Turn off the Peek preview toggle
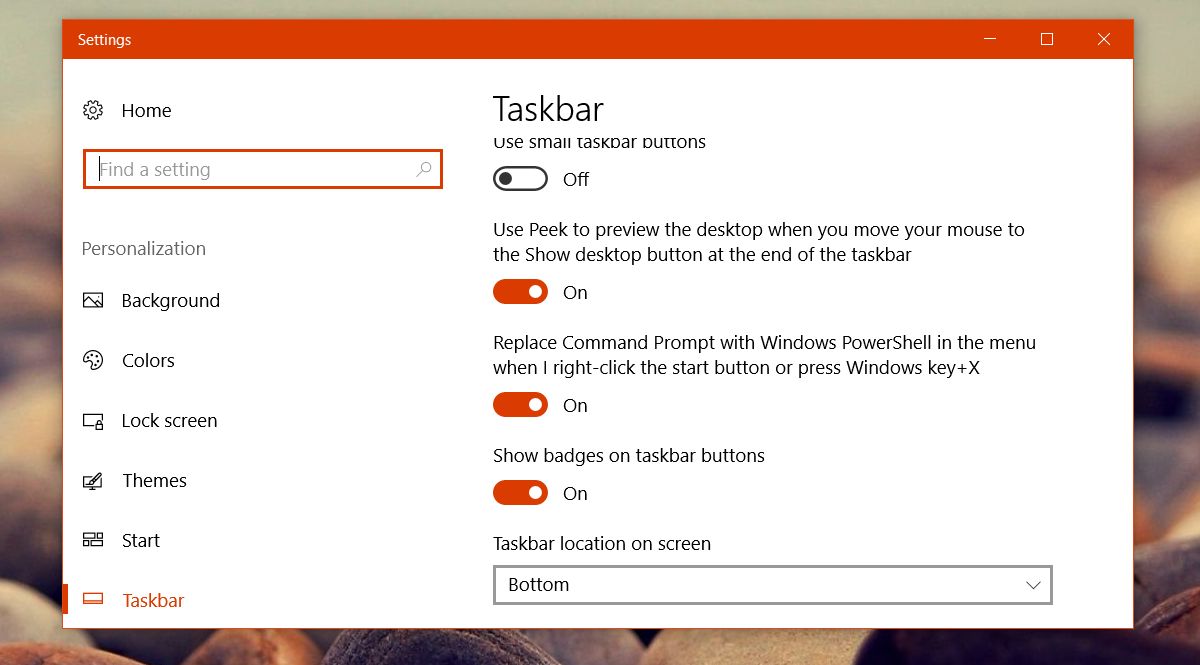This screenshot has width=1200, height=665. (x=521, y=292)
